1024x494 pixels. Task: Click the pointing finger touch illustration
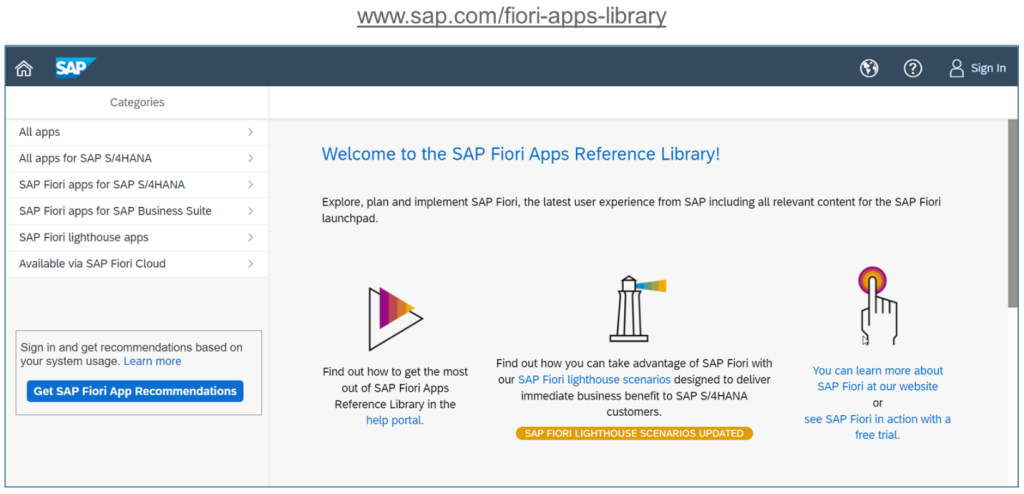tap(878, 306)
